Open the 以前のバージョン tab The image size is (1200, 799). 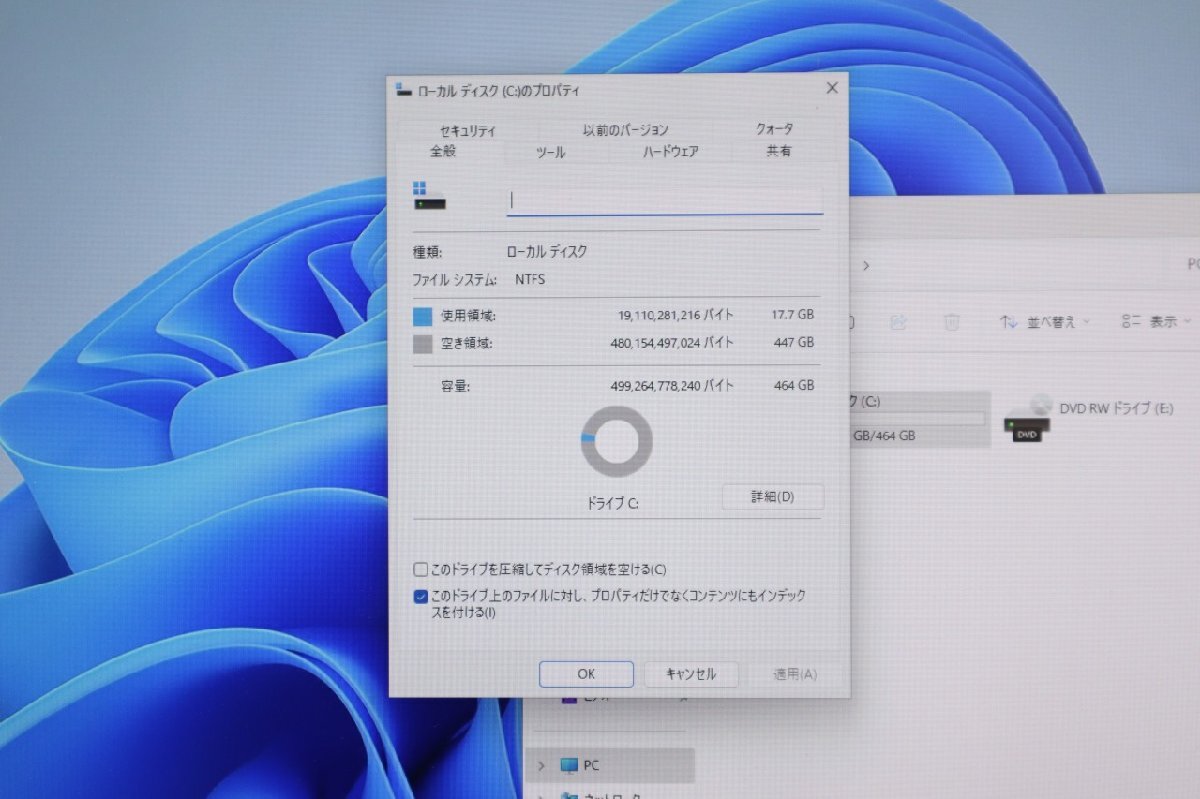[x=626, y=129]
